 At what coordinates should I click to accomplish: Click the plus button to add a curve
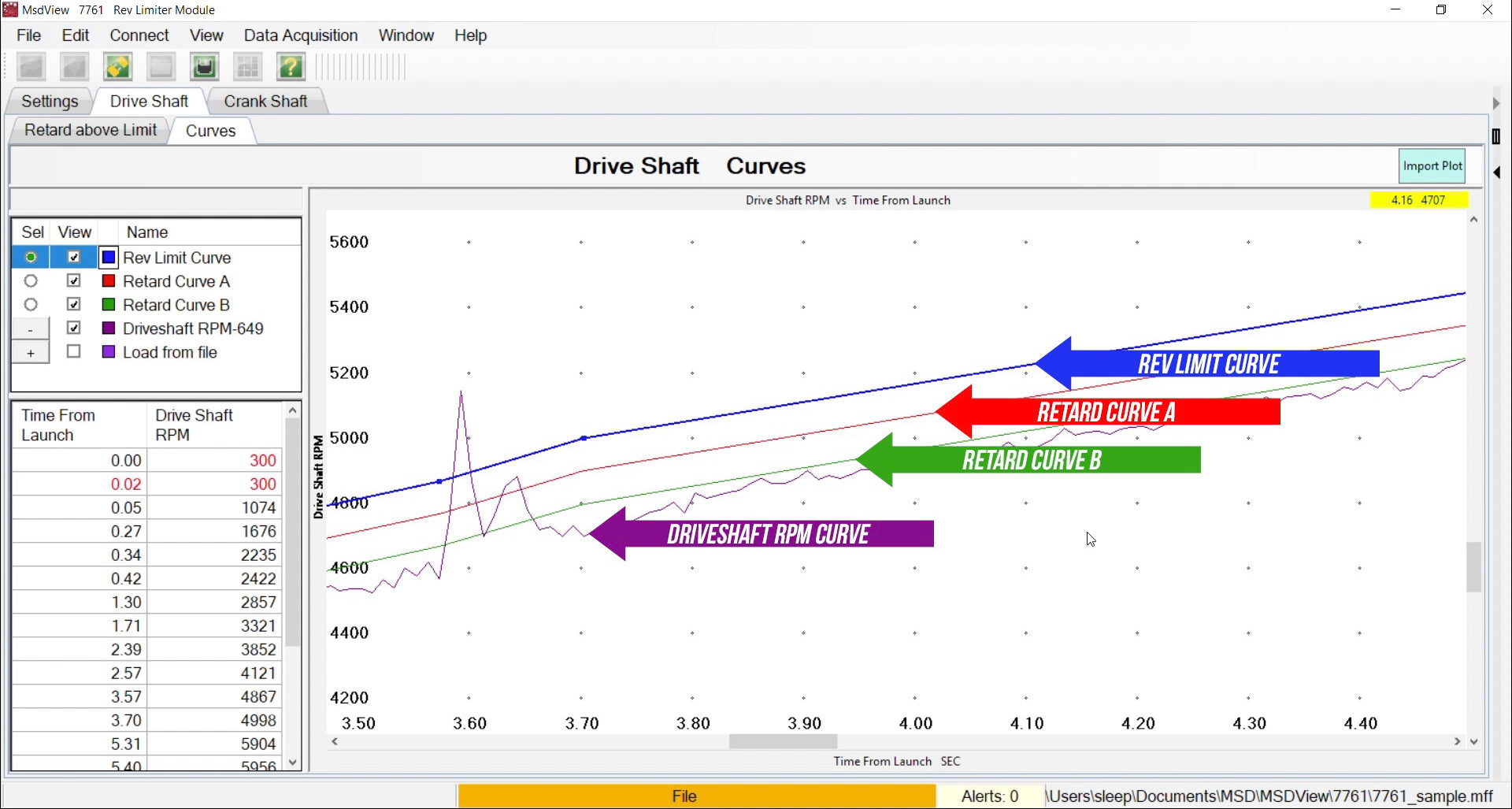click(31, 353)
